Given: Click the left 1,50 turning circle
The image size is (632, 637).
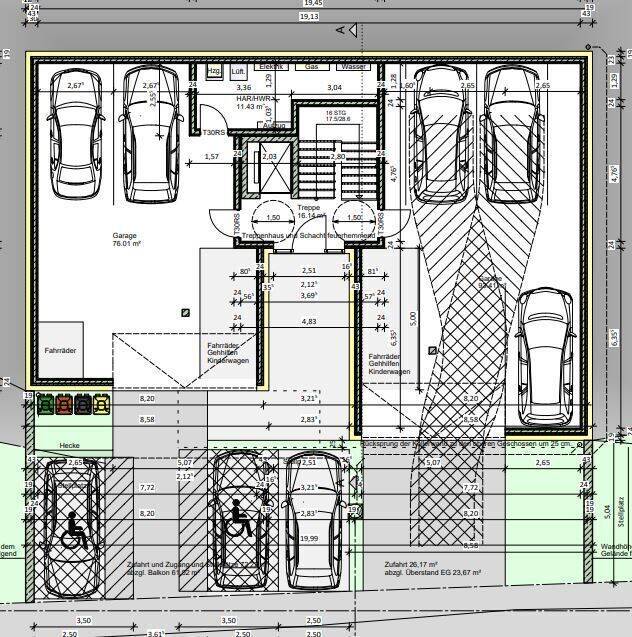Looking at the screenshot, I should pos(273,221).
